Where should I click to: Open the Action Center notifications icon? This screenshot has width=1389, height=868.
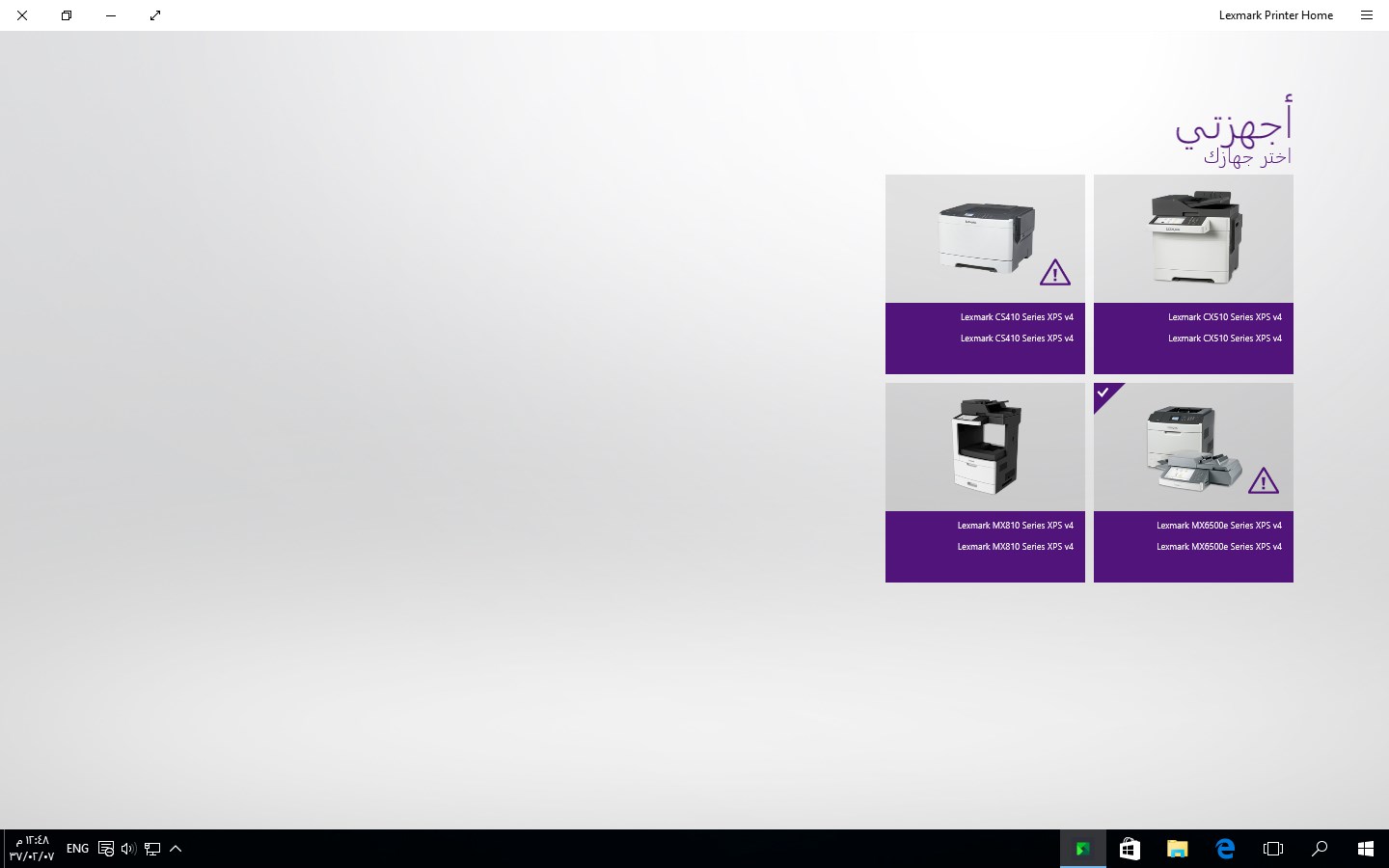(x=106, y=849)
